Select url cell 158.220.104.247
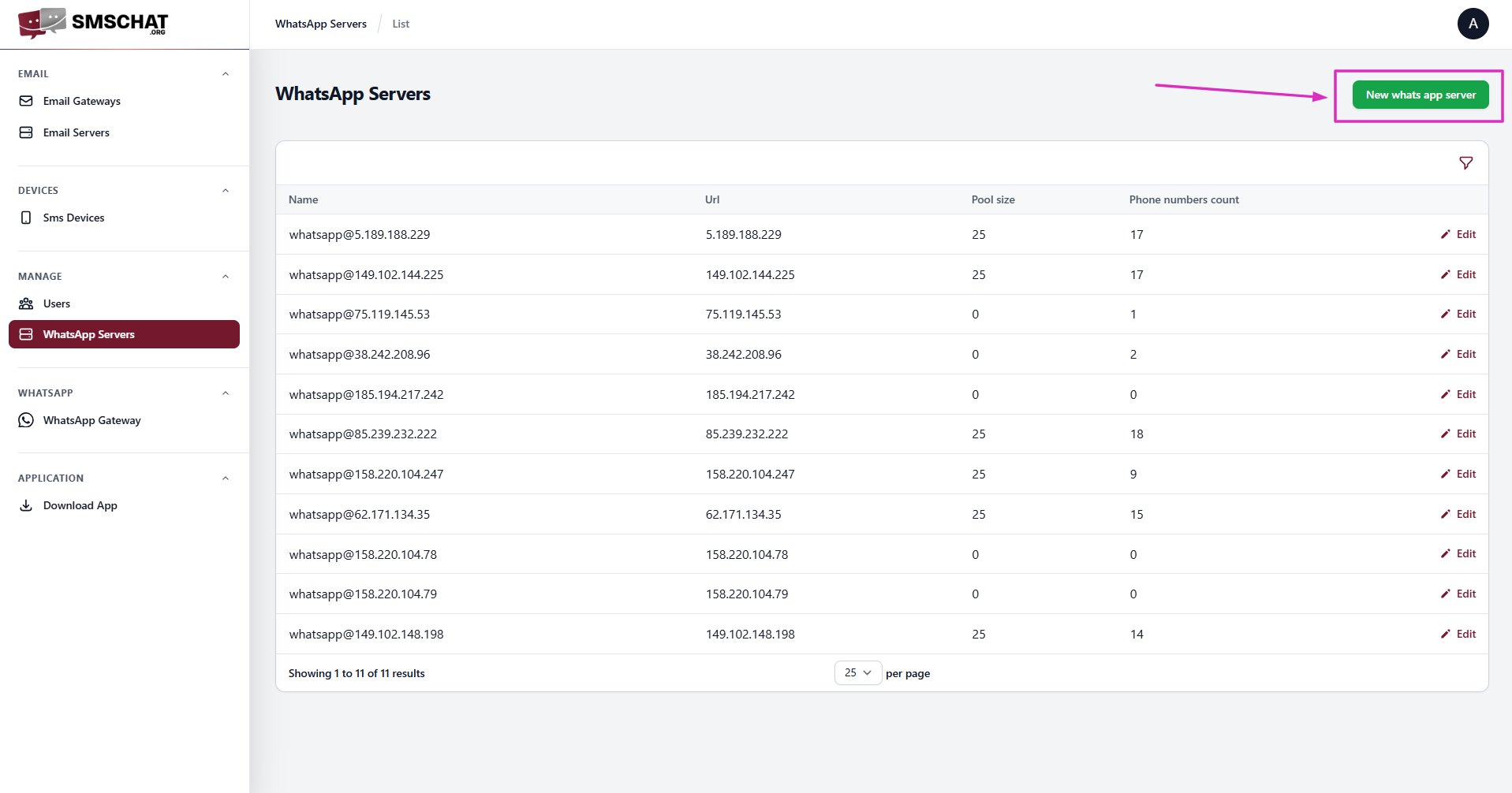Image resolution: width=1512 pixels, height=793 pixels. coord(750,474)
